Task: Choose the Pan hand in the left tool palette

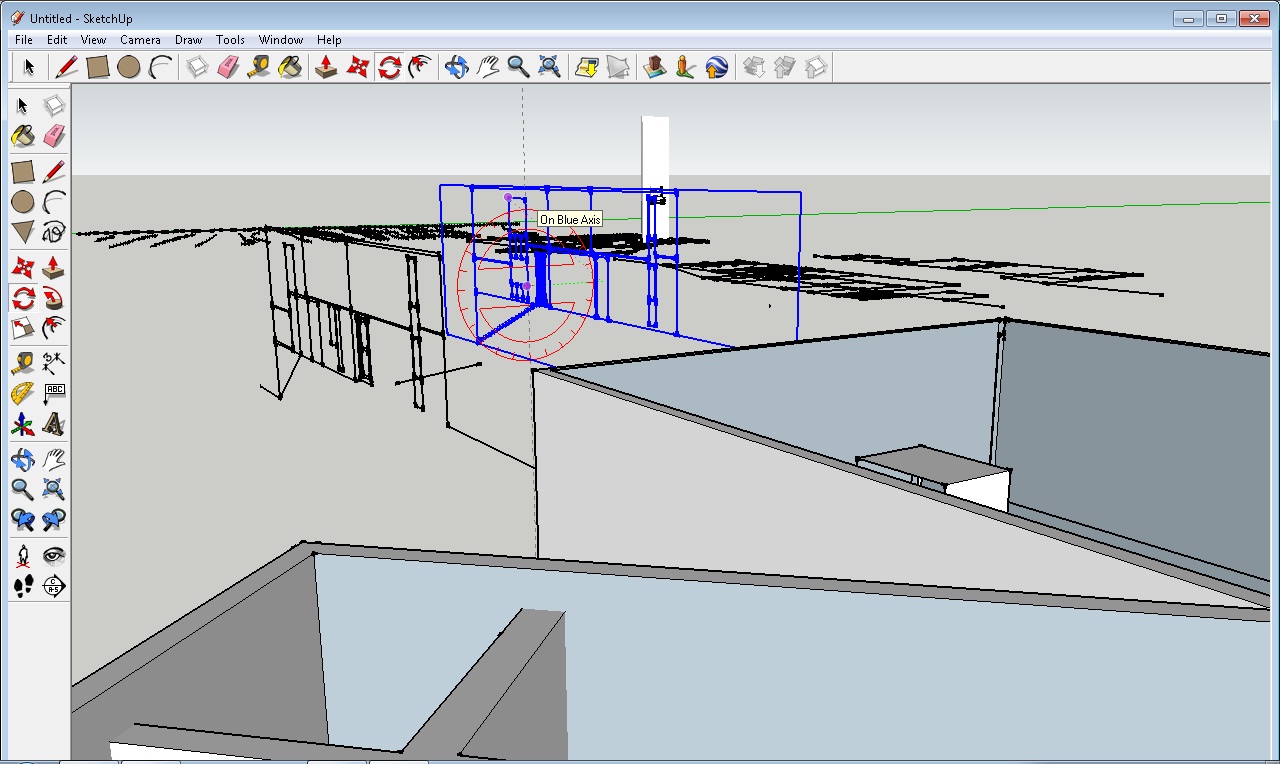Action: (x=54, y=460)
